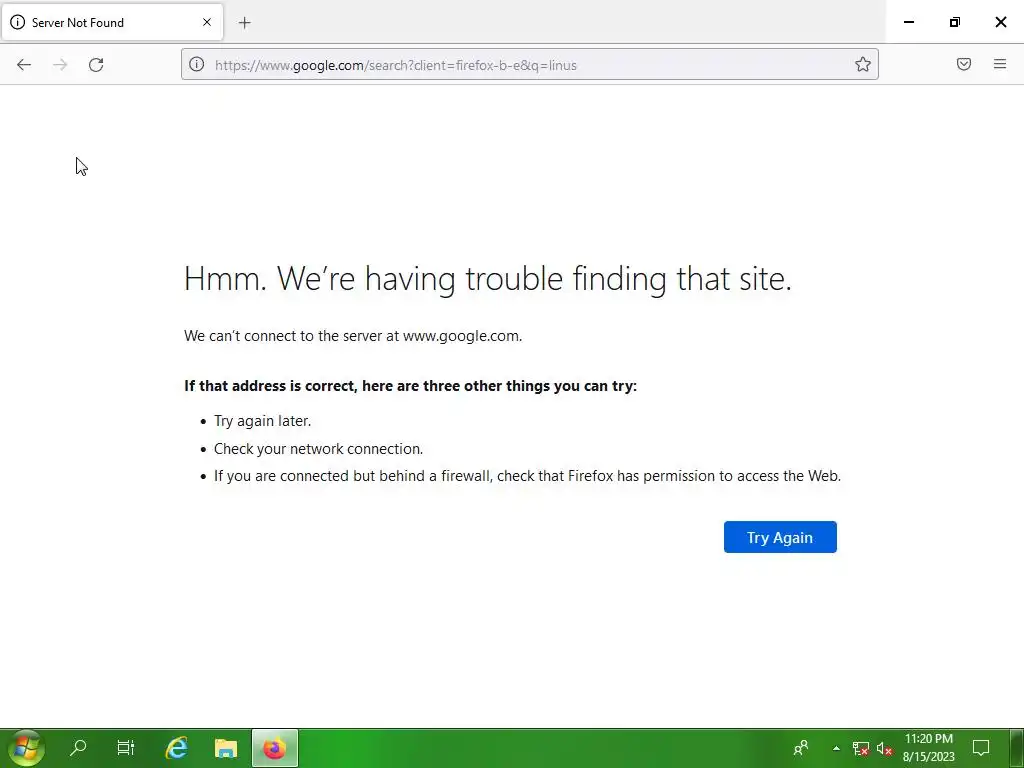Click the Firefox taskbar icon
Image resolution: width=1024 pixels, height=768 pixels.
pos(275,748)
